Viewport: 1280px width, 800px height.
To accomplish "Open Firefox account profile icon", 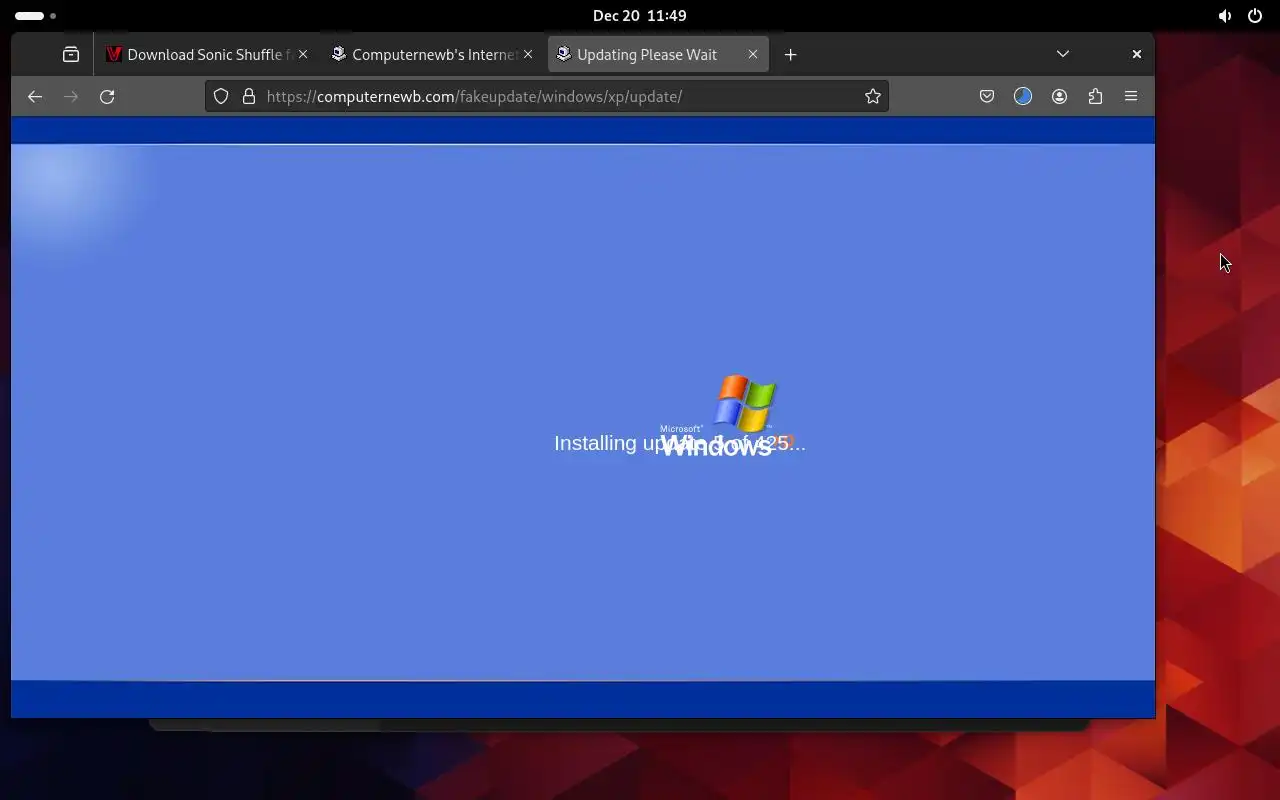I will click(x=1059, y=96).
